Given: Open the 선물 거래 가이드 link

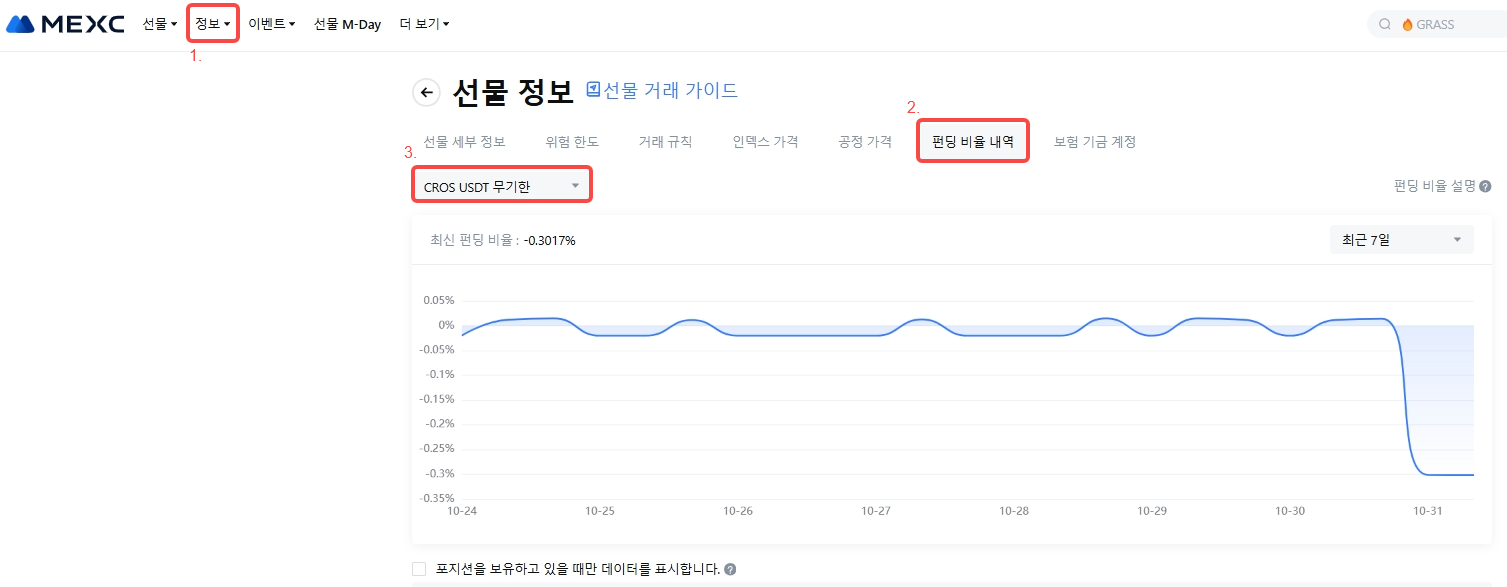Looking at the screenshot, I should (670, 91).
